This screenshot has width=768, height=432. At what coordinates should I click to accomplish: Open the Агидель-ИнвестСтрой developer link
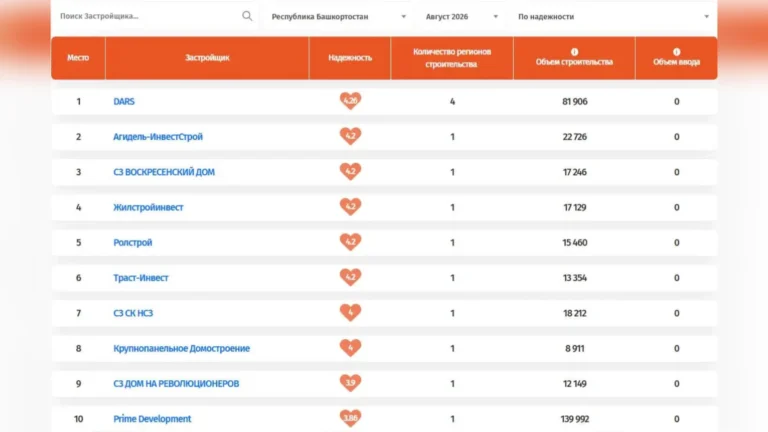158,137
